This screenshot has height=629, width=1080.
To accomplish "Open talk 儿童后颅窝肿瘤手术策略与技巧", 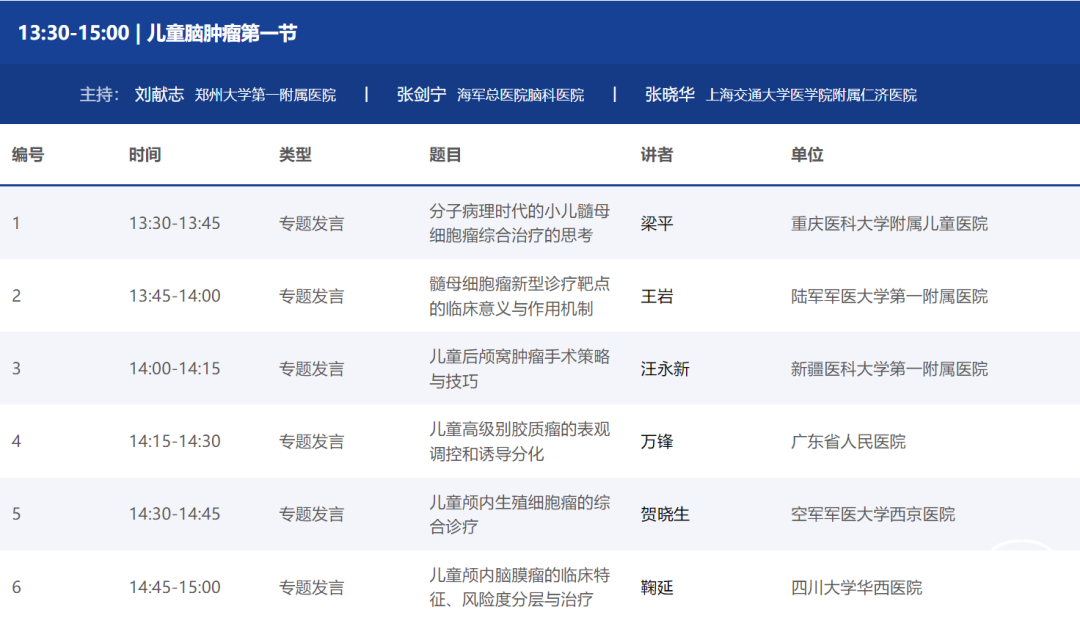I will point(519,369).
